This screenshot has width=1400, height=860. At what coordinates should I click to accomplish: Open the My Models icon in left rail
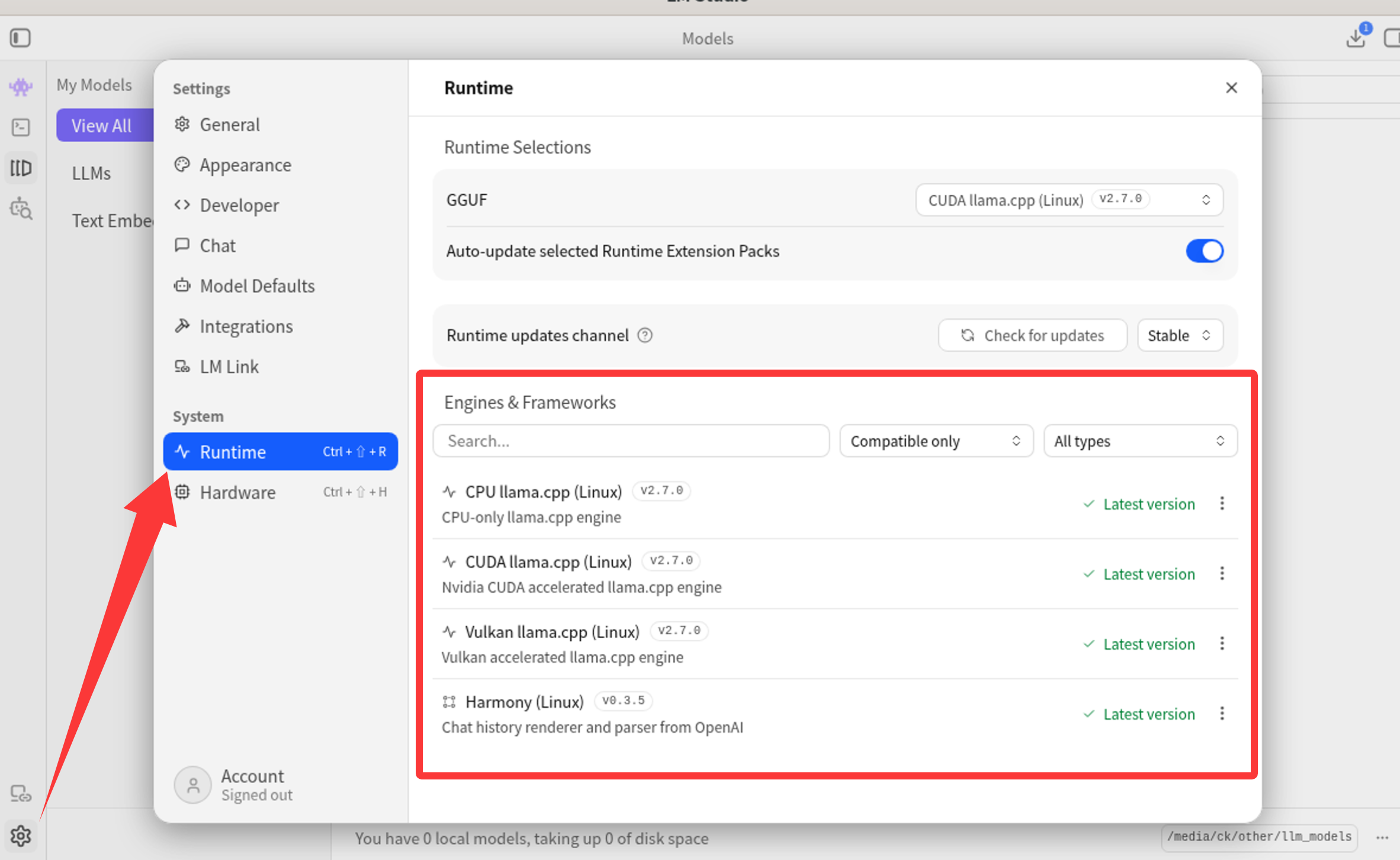pyautogui.click(x=21, y=168)
